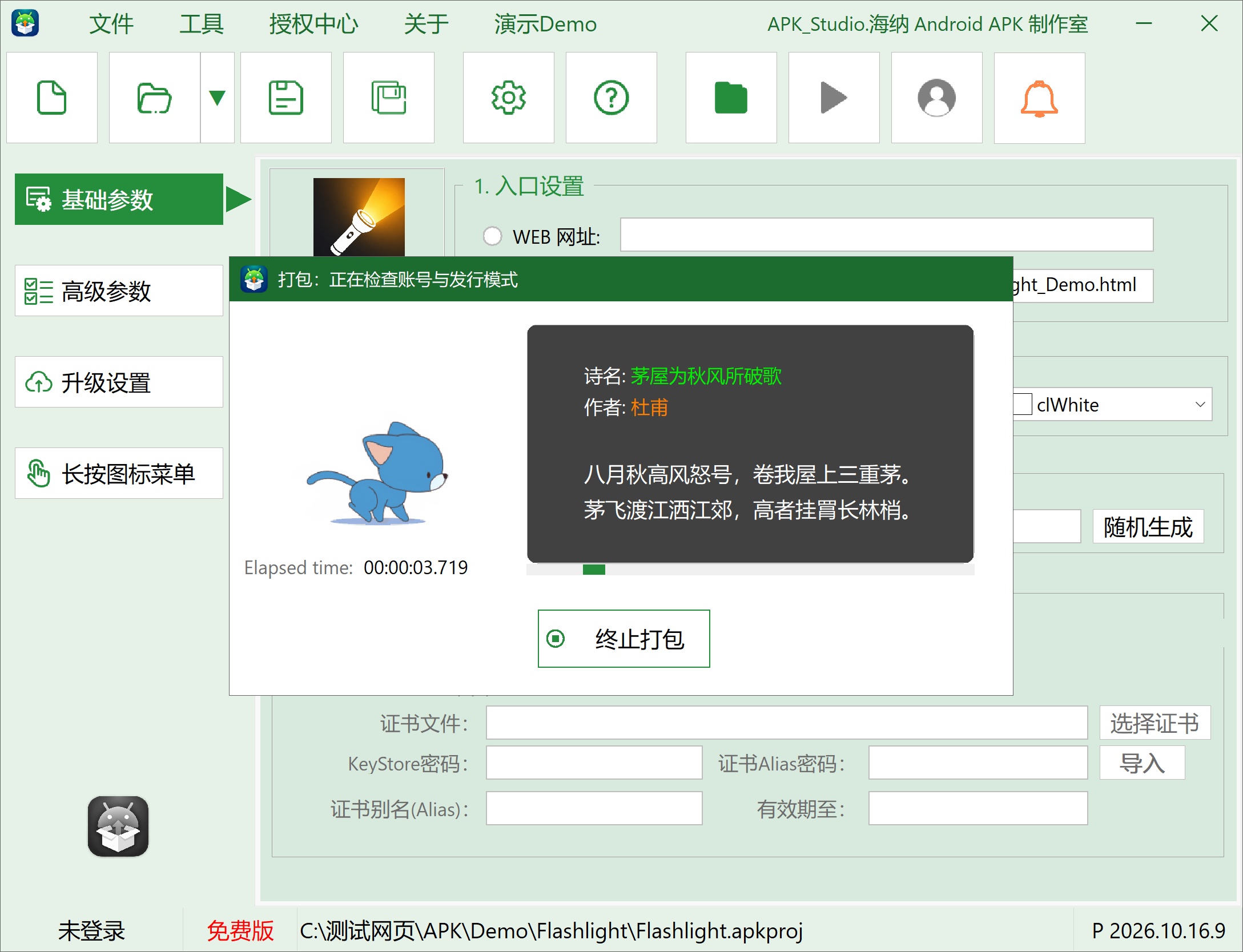Click the Android box icon in sidebar

pos(118,826)
